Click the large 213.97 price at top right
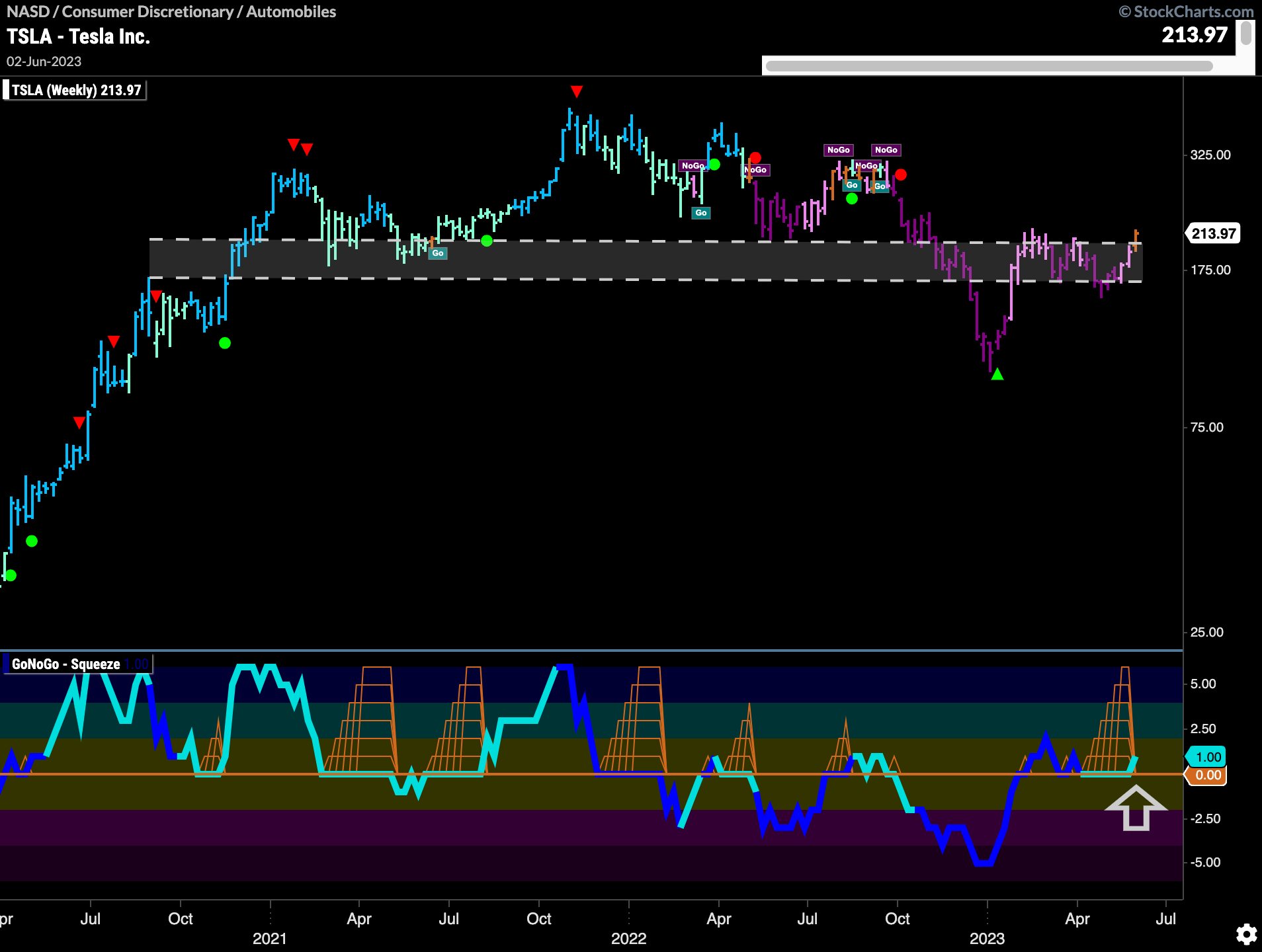 click(x=1195, y=34)
